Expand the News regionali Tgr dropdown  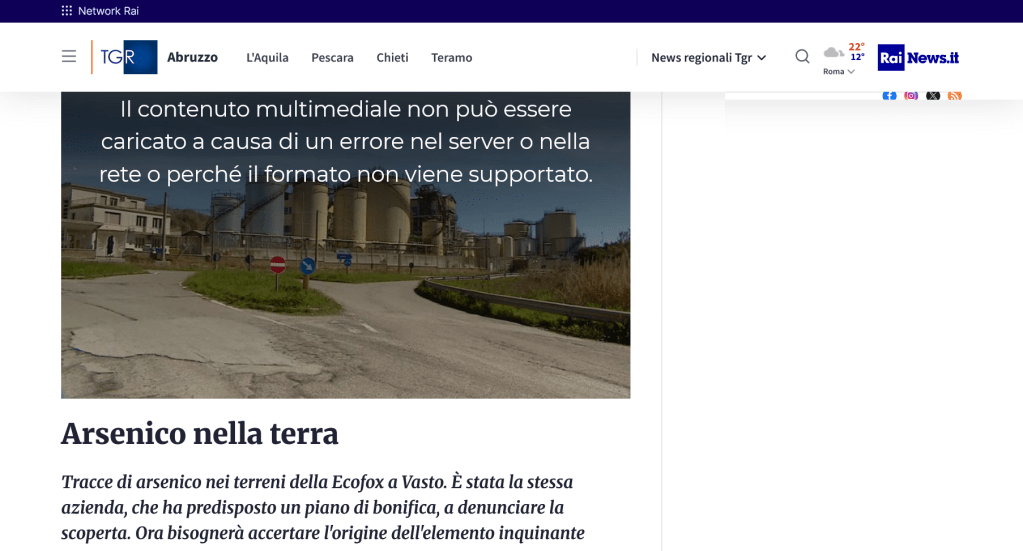click(708, 58)
